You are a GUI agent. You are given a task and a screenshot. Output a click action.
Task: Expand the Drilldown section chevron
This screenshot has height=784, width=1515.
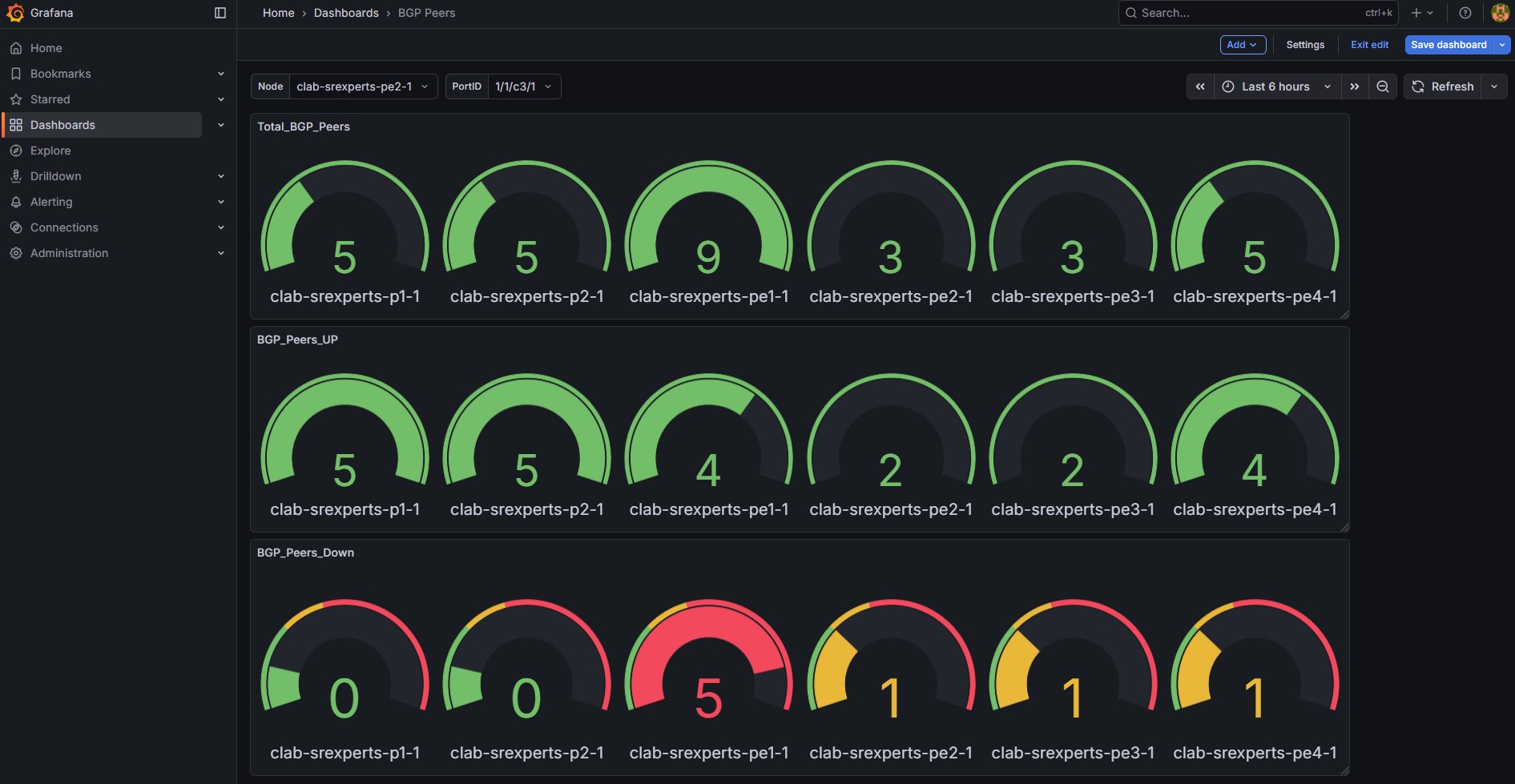pyautogui.click(x=221, y=176)
